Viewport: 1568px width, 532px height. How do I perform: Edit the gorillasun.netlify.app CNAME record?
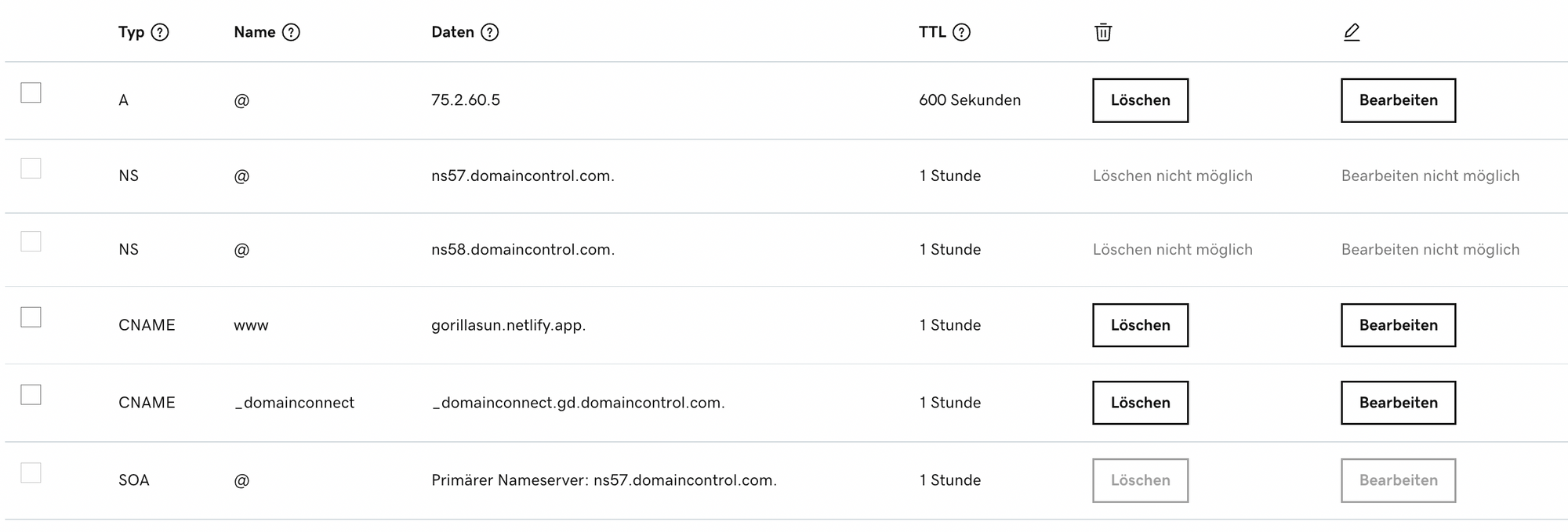point(1398,325)
